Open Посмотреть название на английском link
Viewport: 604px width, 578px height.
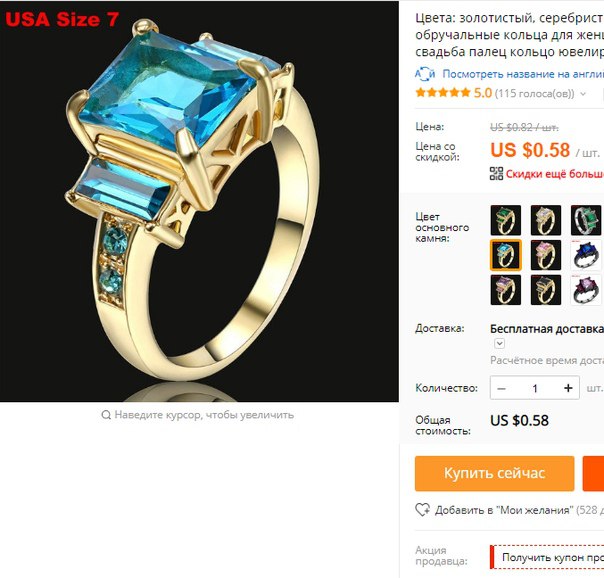point(523,74)
